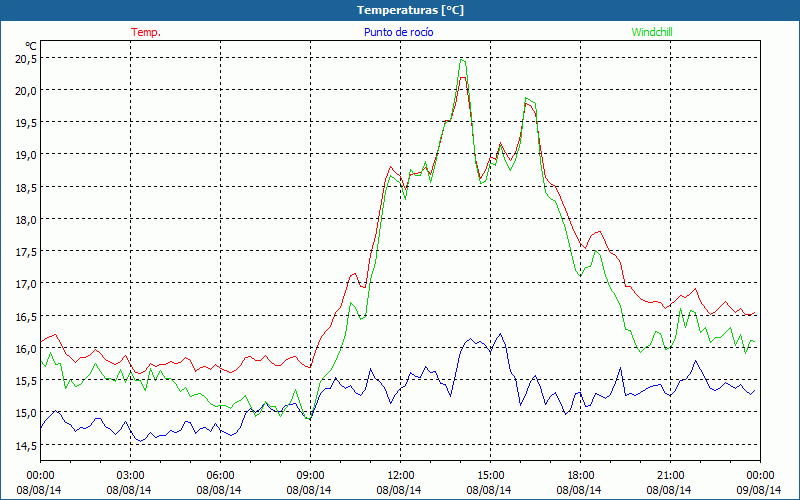Click the 17,5 value on y-axis

(x=26, y=252)
